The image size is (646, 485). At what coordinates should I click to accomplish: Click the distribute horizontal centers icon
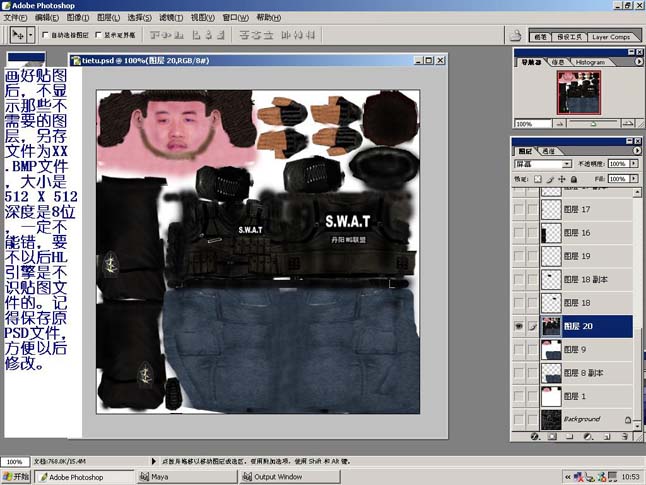[x=298, y=35]
